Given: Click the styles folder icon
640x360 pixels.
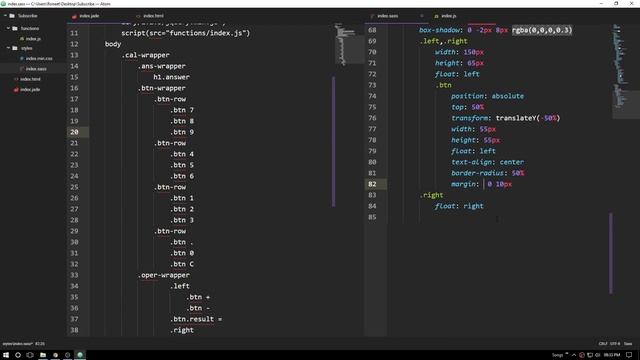Looking at the screenshot, I should pos(15,48).
